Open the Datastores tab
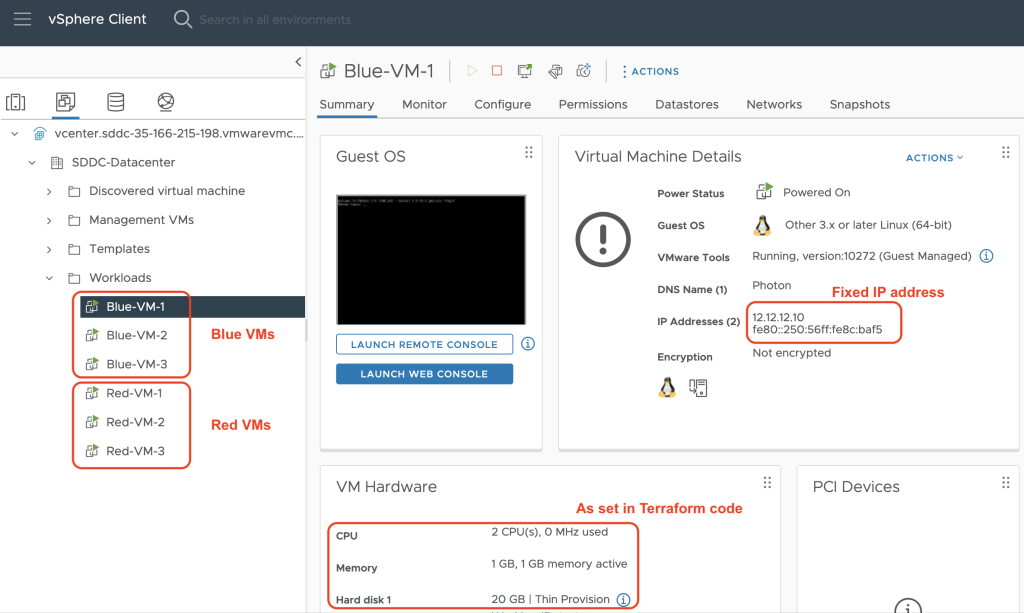 tap(687, 104)
